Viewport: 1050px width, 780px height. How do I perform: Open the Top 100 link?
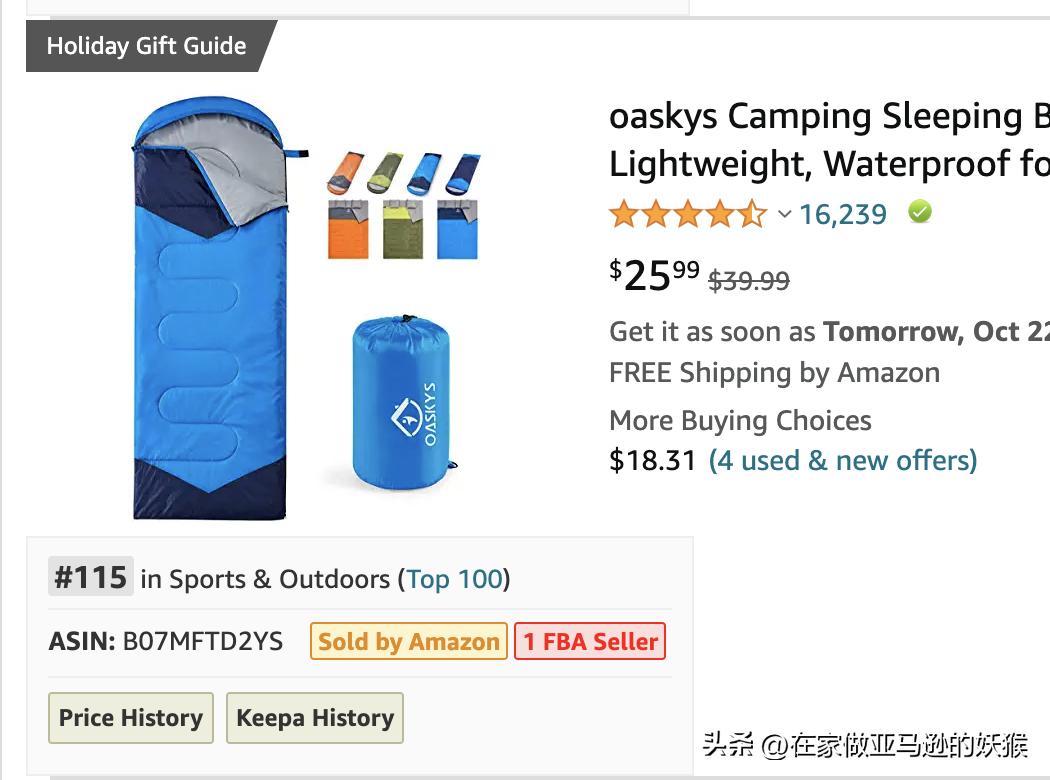coord(455,578)
